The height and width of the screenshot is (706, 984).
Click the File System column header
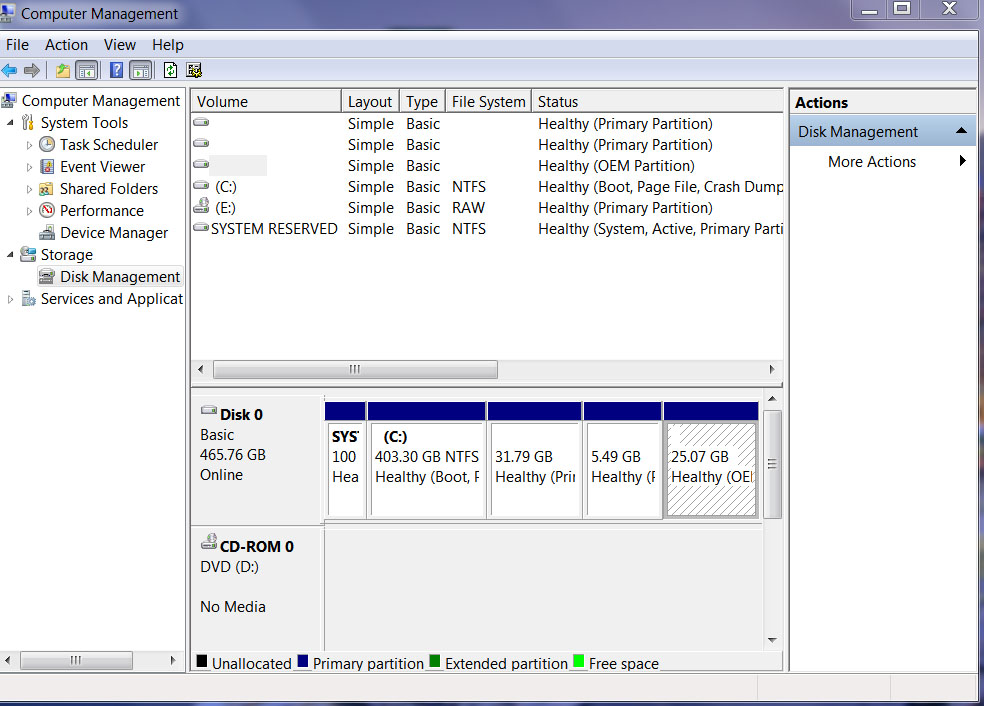coord(488,102)
